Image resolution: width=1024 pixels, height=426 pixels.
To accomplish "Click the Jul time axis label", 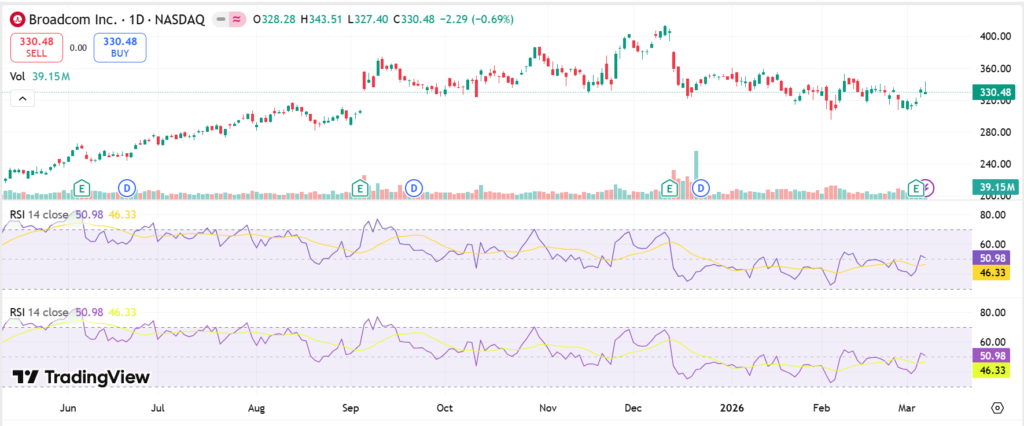I will point(157,408).
